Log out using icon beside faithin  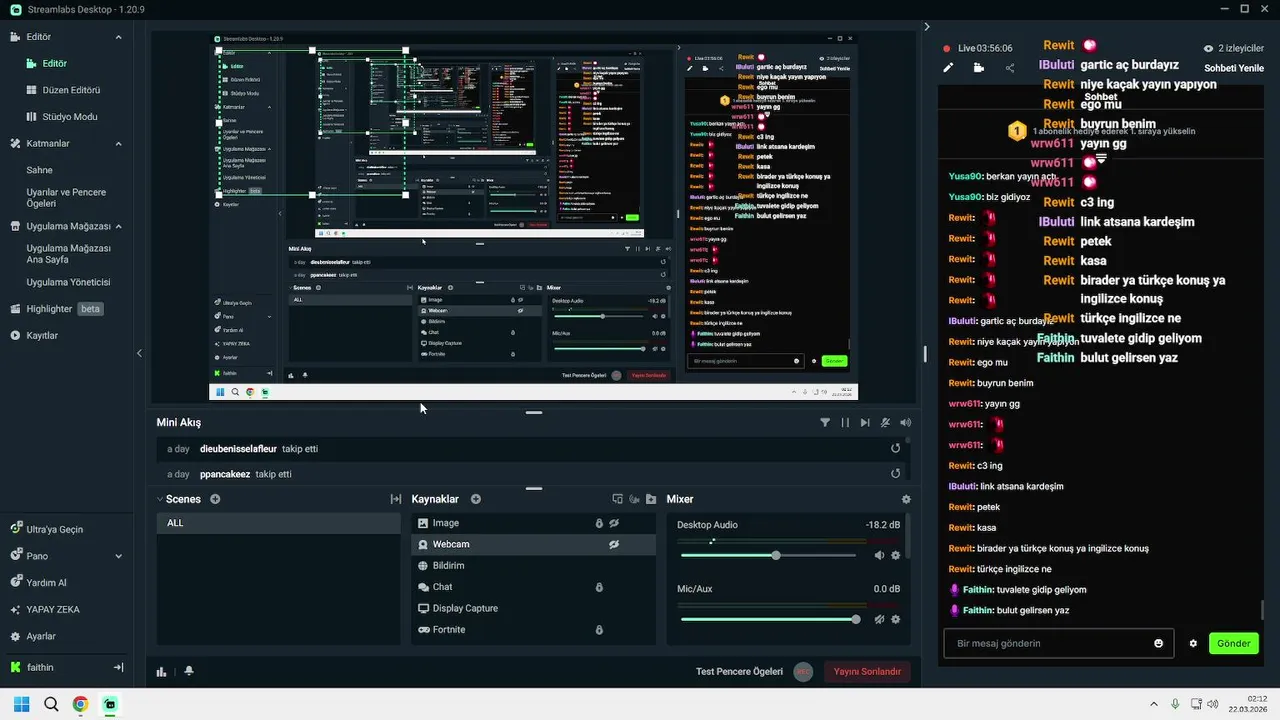[118, 667]
